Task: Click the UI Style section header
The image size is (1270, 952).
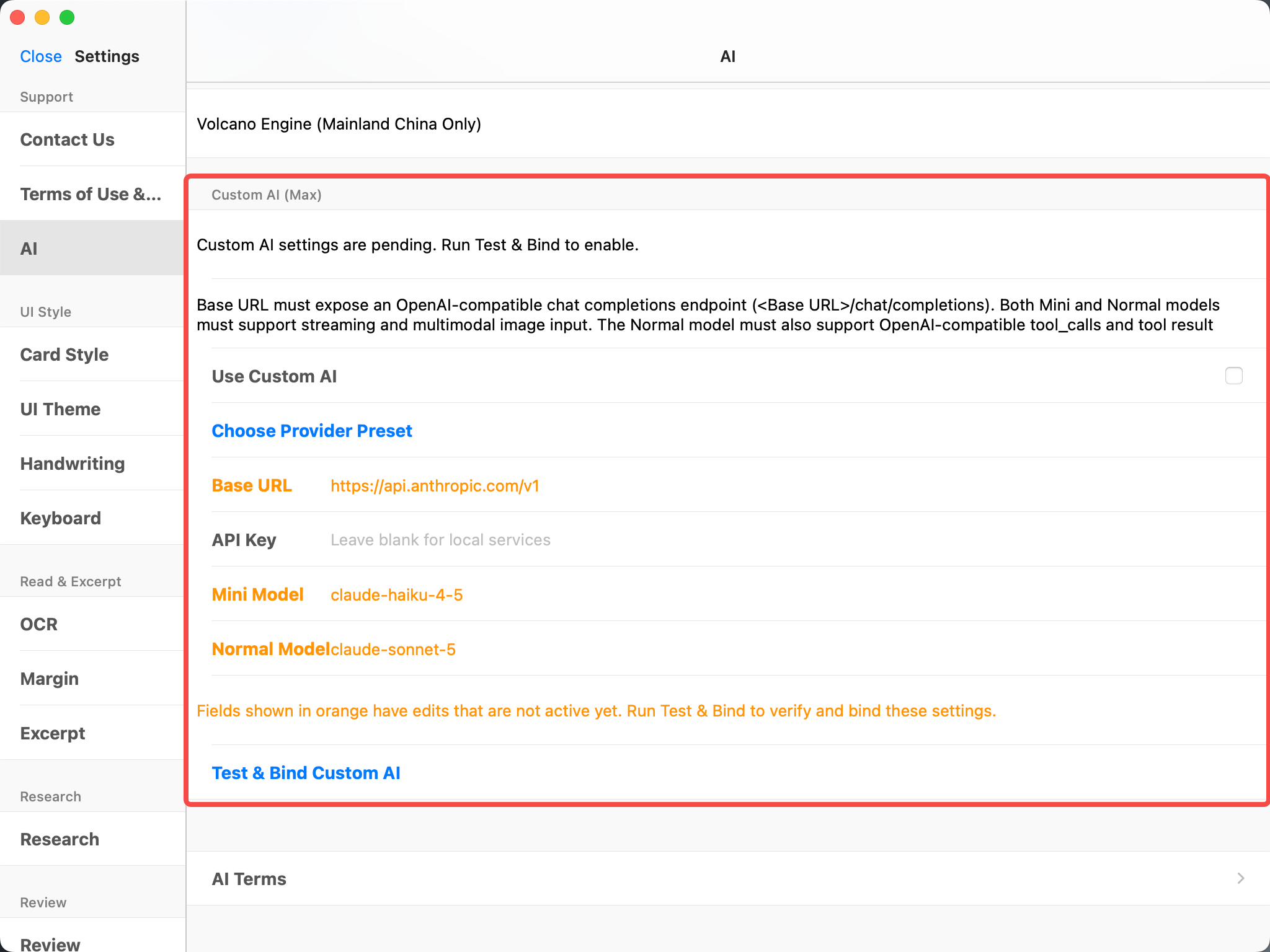Action: tap(45, 312)
